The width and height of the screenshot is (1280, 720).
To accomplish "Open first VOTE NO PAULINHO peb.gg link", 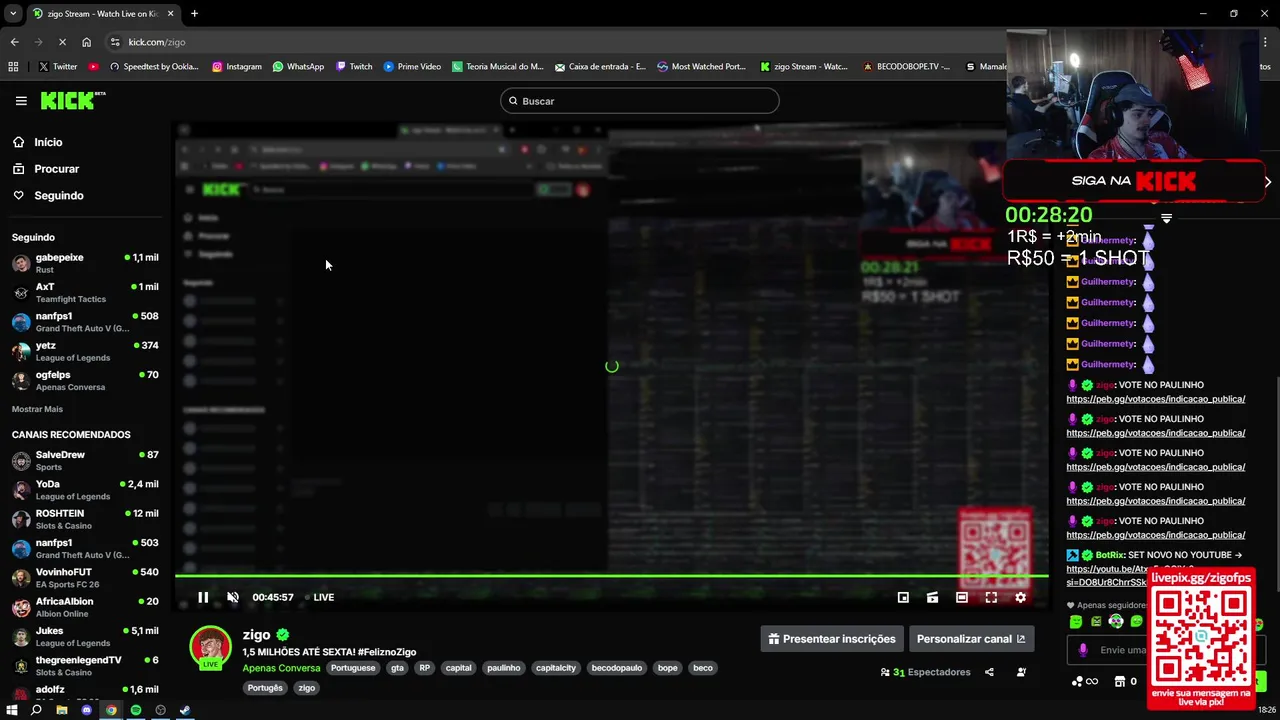I will point(1155,399).
